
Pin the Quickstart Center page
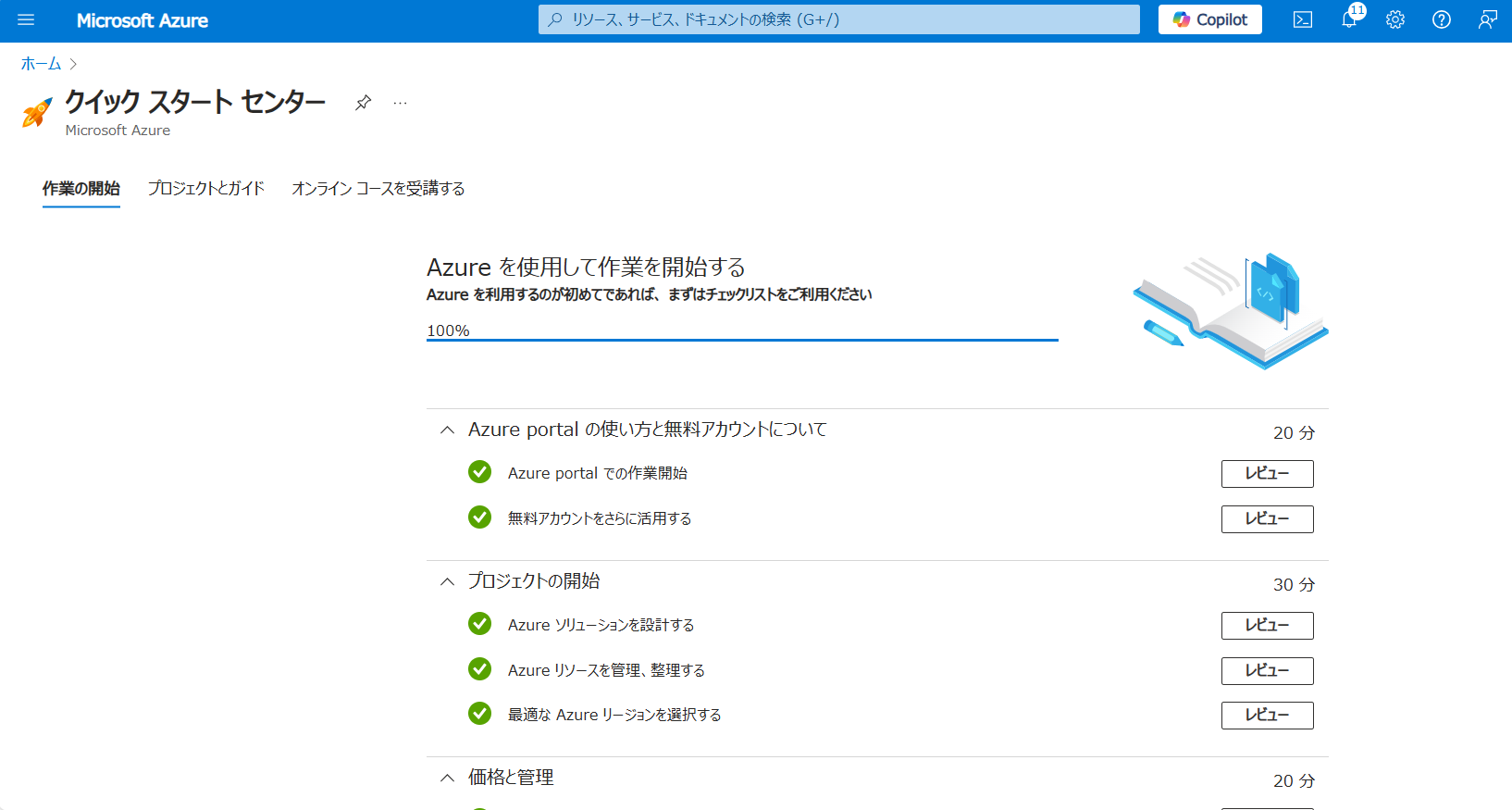(363, 103)
